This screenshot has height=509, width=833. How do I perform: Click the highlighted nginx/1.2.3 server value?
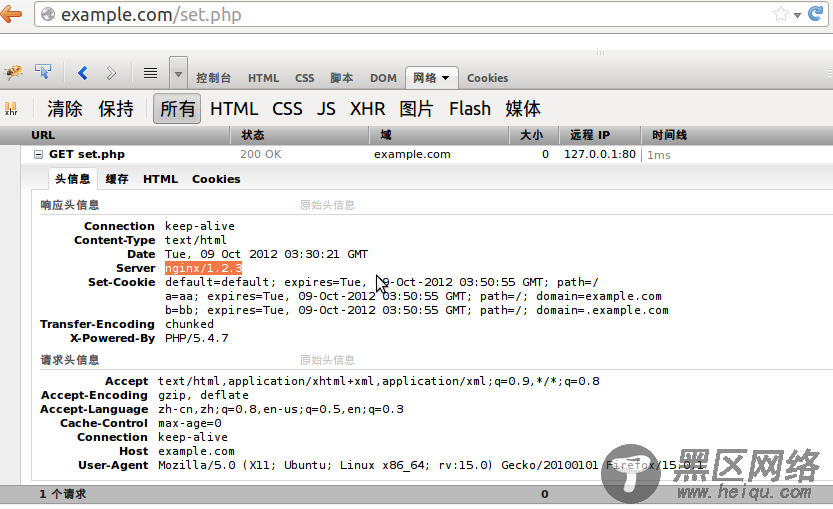[203, 268]
